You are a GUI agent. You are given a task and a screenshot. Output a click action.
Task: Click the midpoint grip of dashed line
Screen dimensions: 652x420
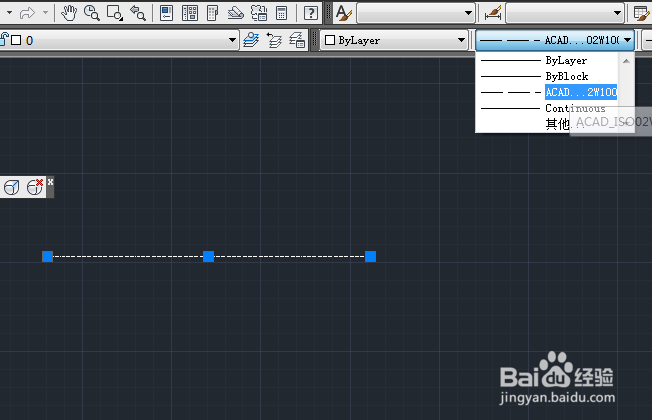tap(208, 256)
